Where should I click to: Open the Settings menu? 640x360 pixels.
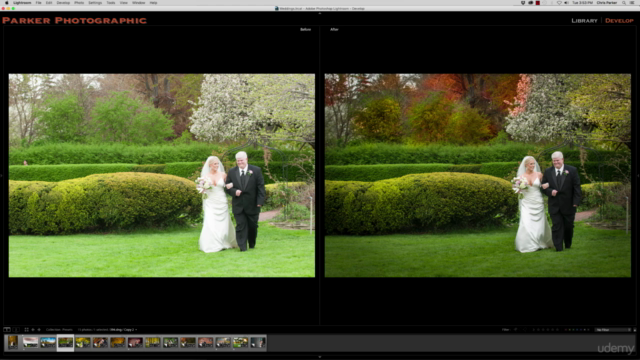click(95, 3)
